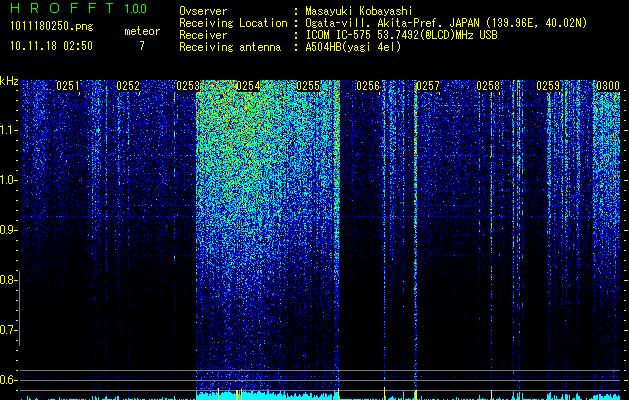Click the 0257 time marker
This screenshot has width=629, height=400.
pyautogui.click(x=428, y=86)
